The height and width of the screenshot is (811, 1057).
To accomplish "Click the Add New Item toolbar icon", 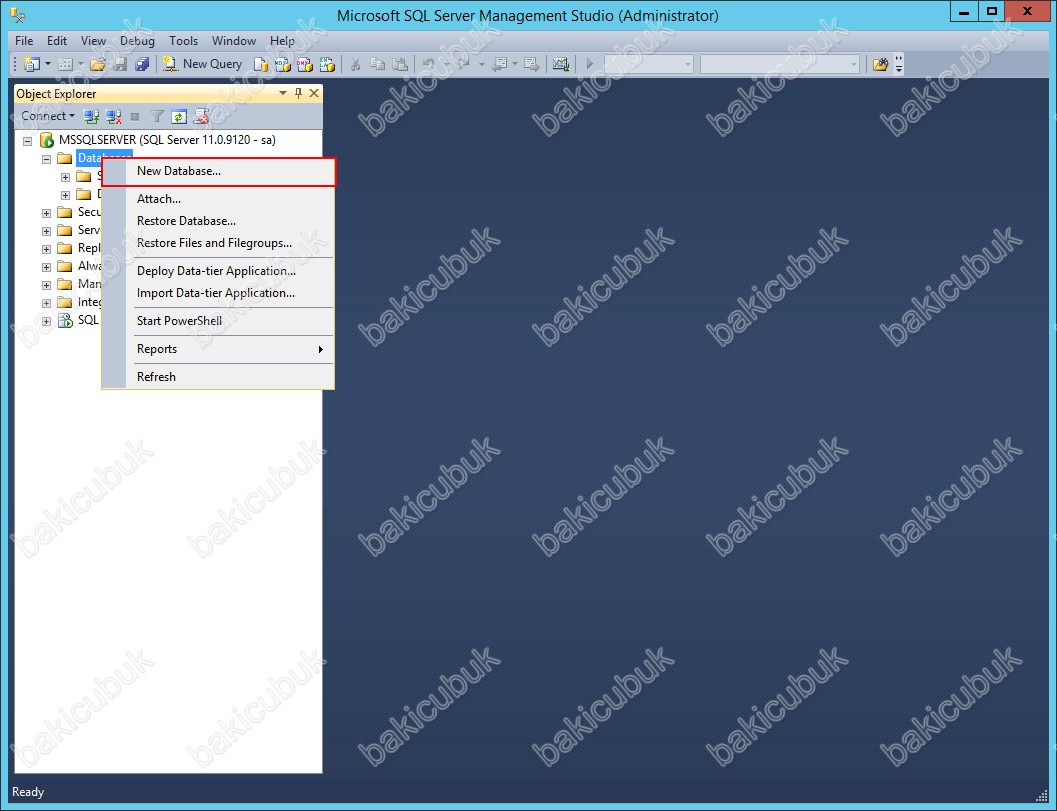I will [x=65, y=64].
